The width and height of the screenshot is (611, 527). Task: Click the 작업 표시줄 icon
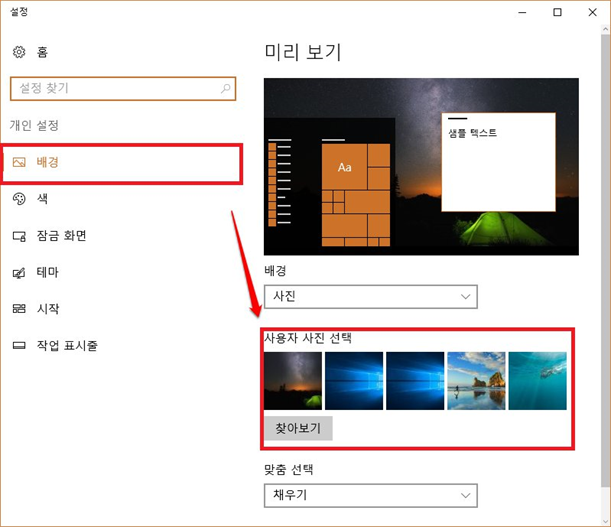coord(19,345)
